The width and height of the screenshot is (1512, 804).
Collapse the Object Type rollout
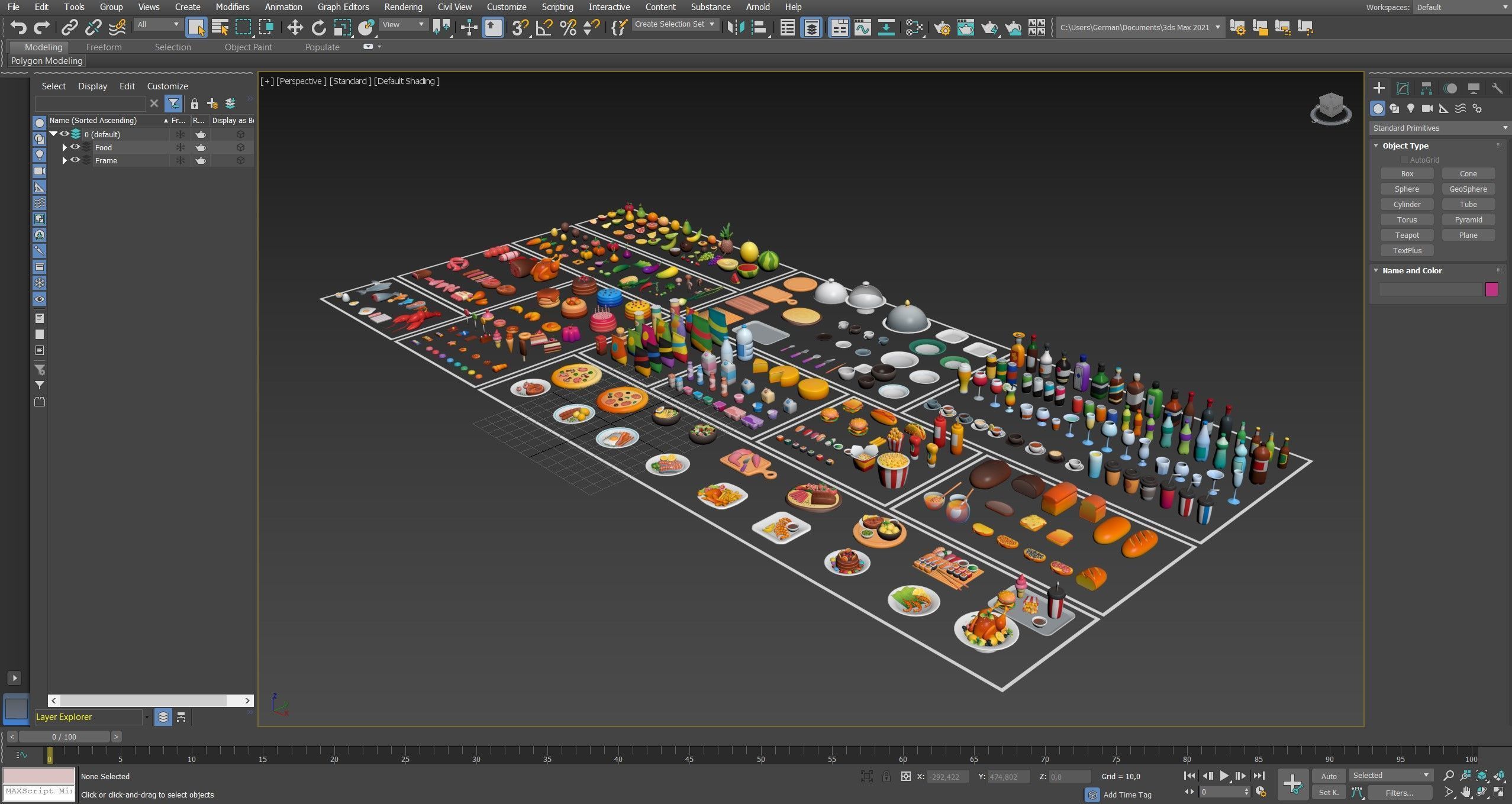pos(1376,146)
